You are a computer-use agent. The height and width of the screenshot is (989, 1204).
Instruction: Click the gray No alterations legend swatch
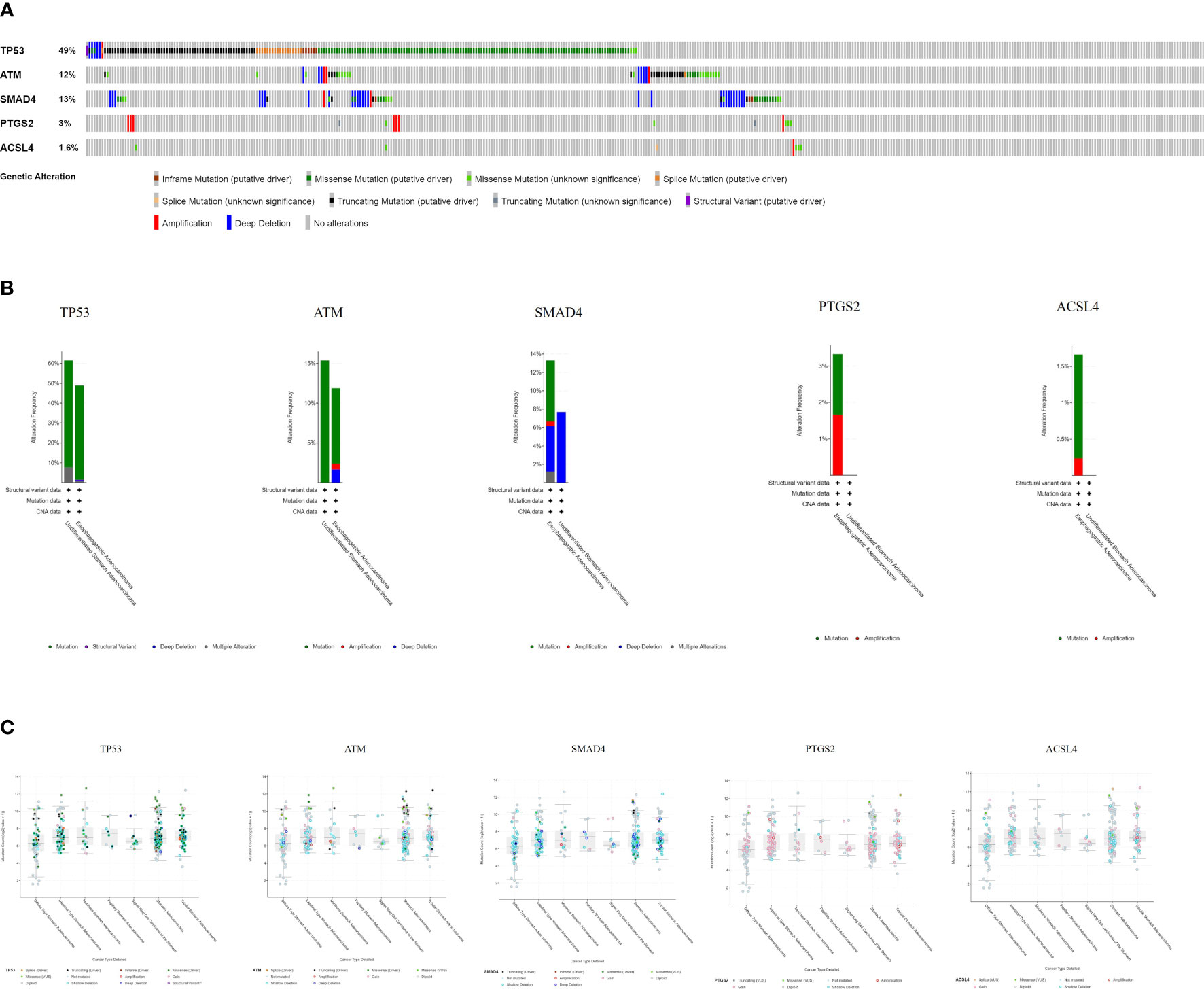pos(308,223)
